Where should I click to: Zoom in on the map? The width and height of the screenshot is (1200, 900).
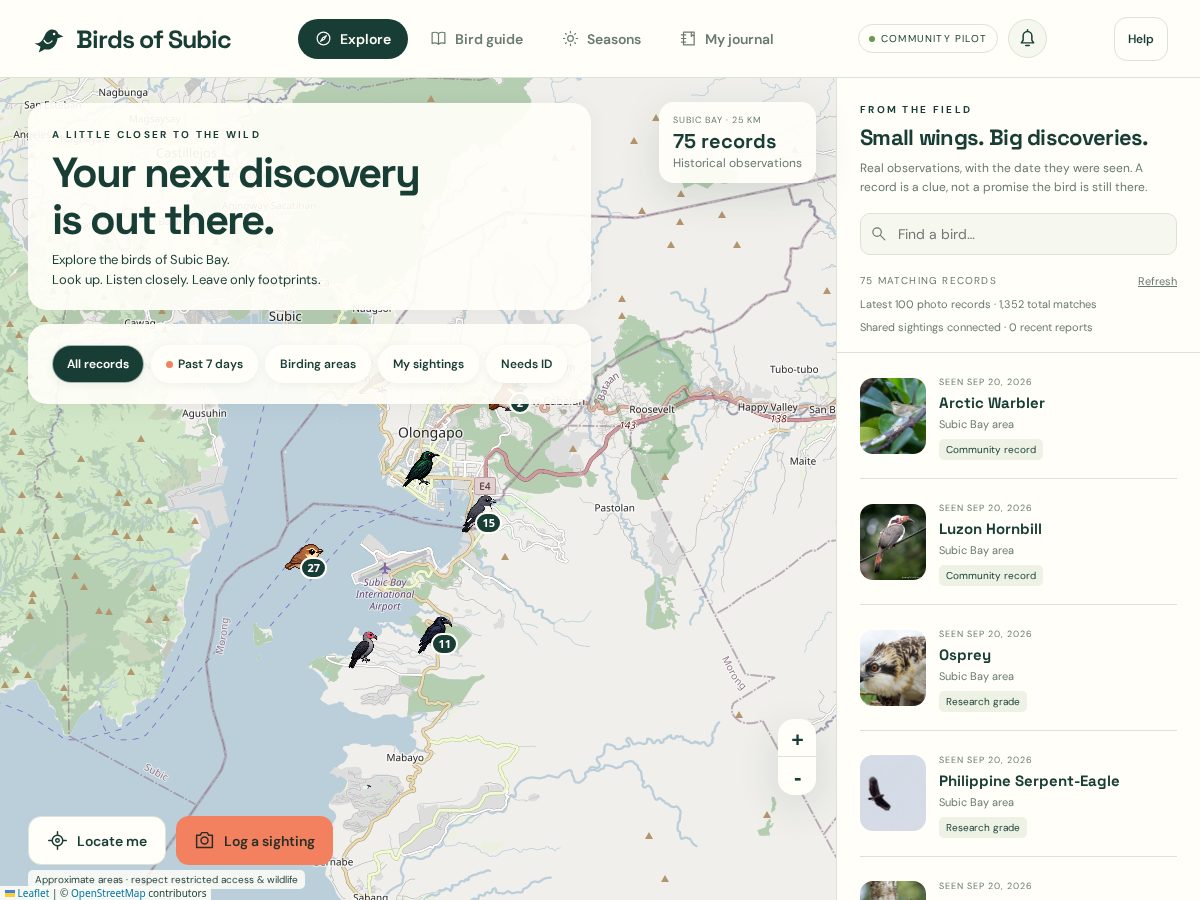[x=797, y=739]
